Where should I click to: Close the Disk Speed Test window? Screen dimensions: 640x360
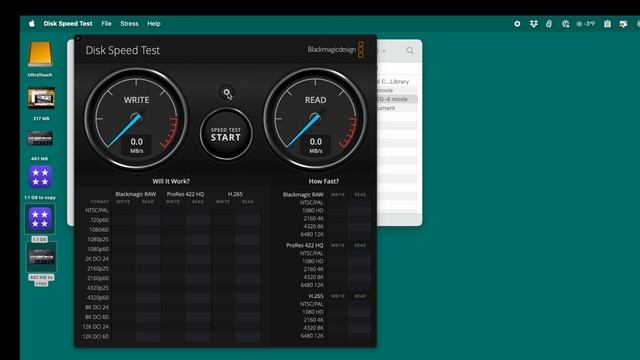(x=78, y=39)
